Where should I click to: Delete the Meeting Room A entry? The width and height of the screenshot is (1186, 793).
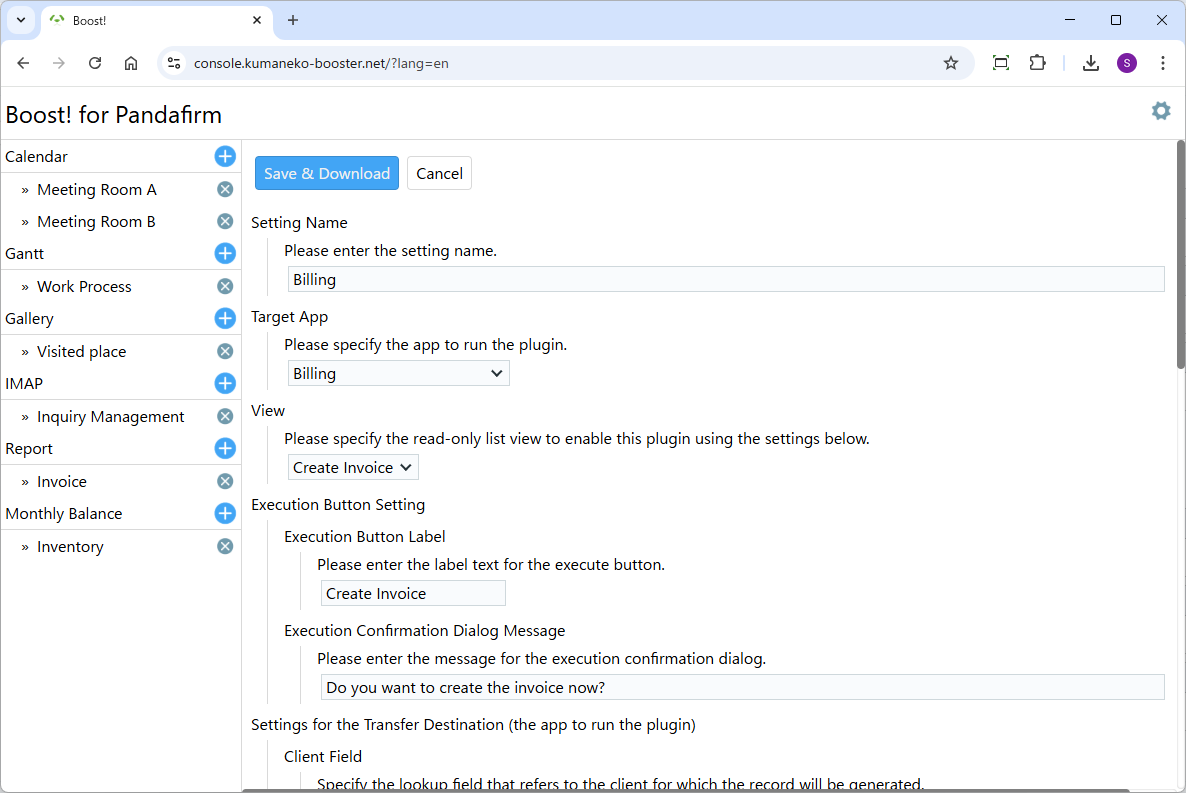(x=225, y=189)
